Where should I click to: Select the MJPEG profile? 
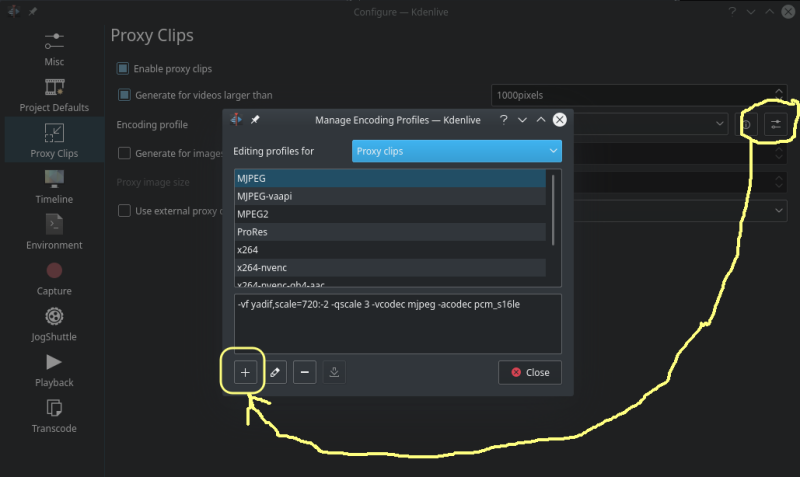390,178
